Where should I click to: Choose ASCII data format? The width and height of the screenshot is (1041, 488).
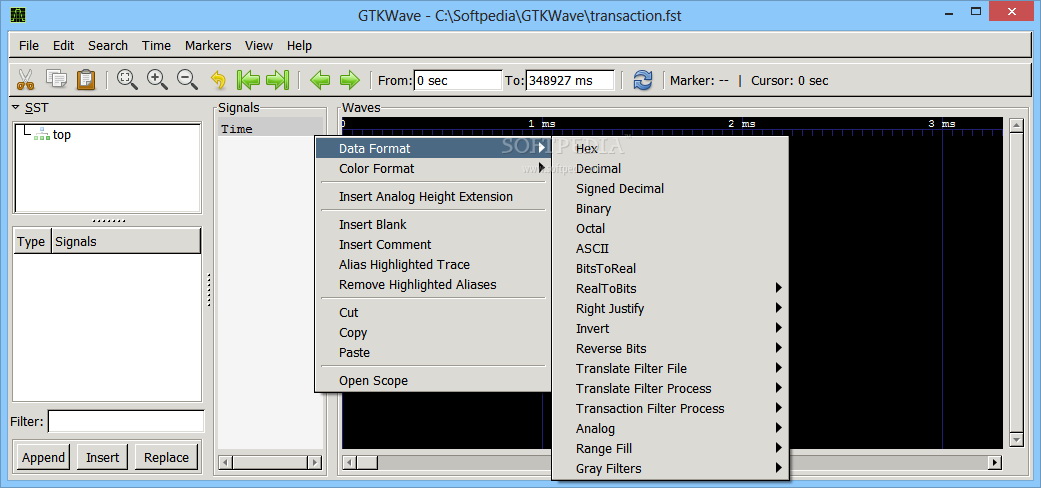click(x=670, y=248)
